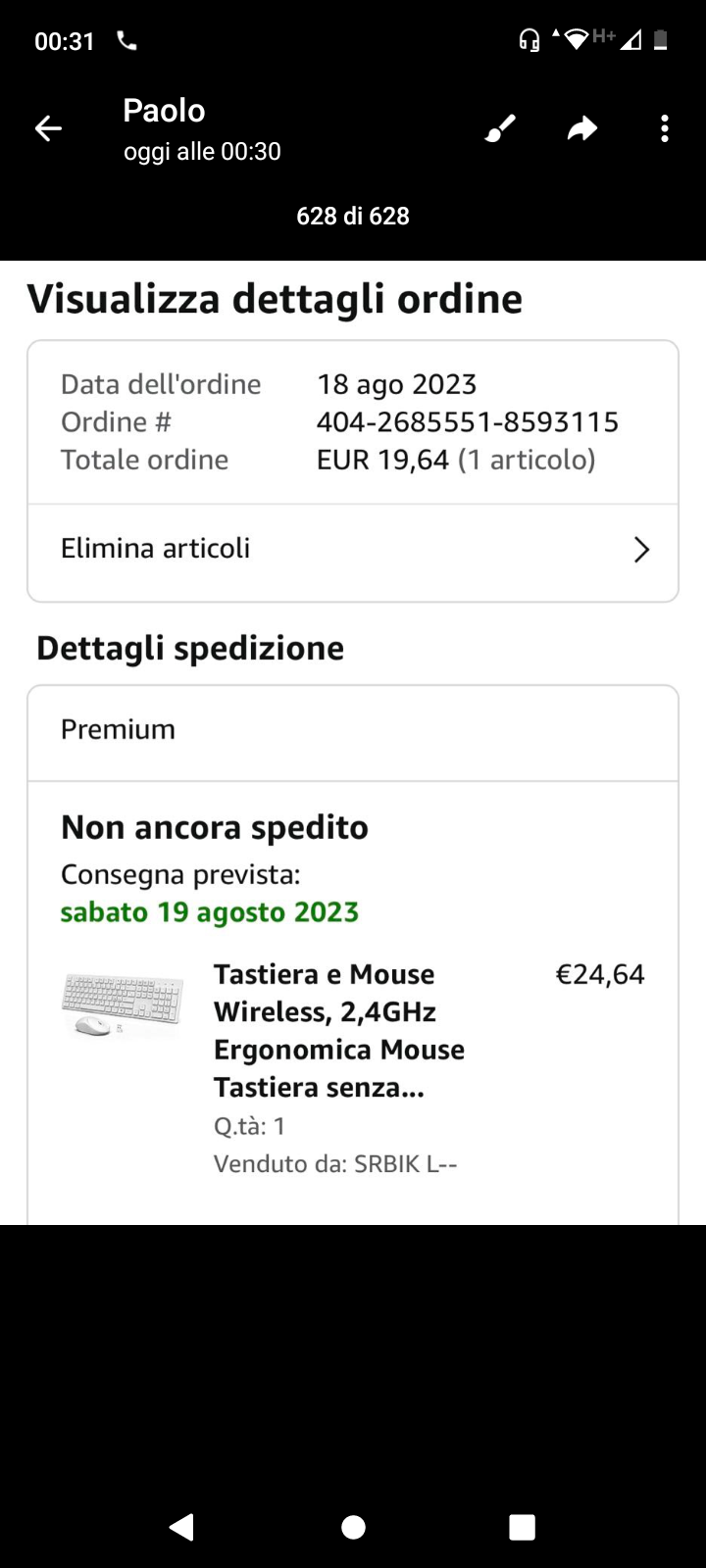
Task: Tap the phone call status icon
Action: [126, 41]
